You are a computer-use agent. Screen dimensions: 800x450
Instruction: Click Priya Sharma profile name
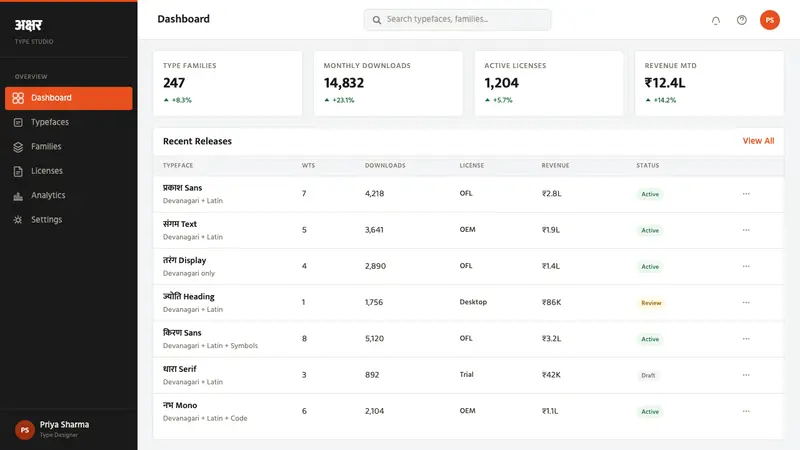pyautogui.click(x=64, y=424)
